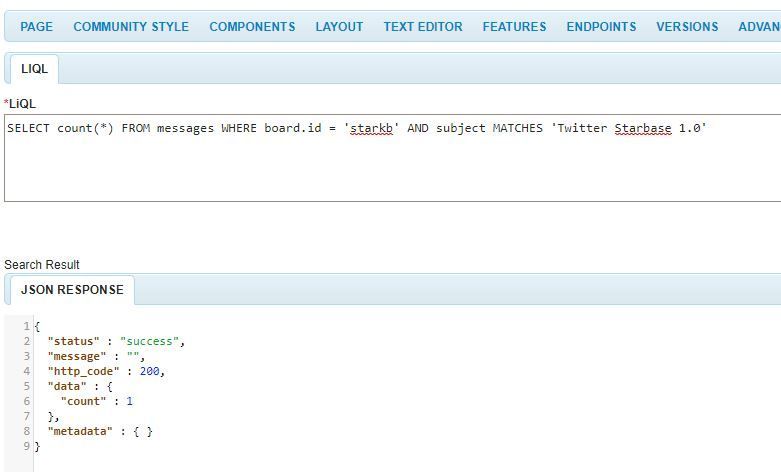The height and width of the screenshot is (472, 781).
Task: Select the LAYOUT tab
Action: 339,26
